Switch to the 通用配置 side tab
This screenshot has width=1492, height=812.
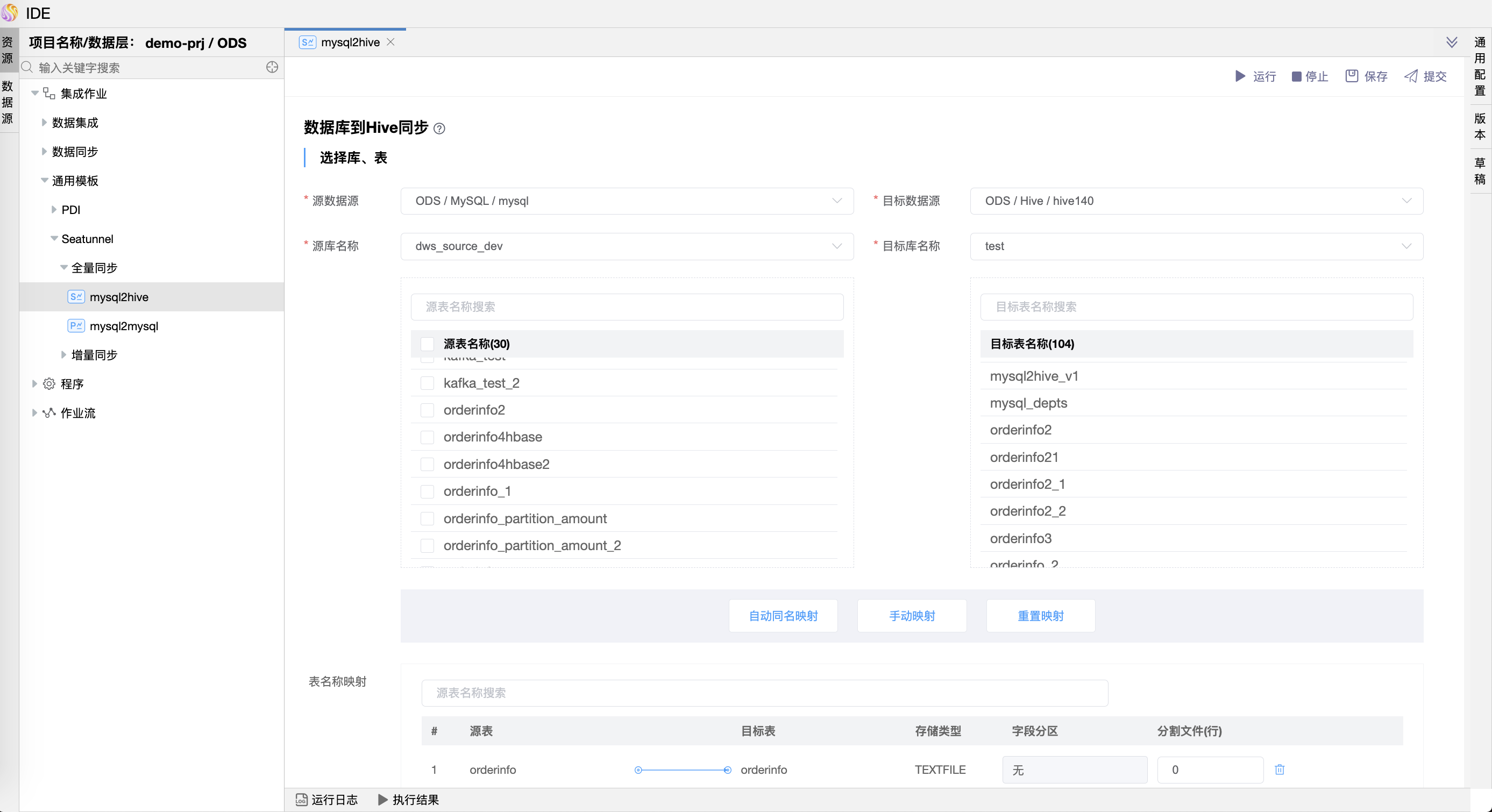pos(1480,66)
